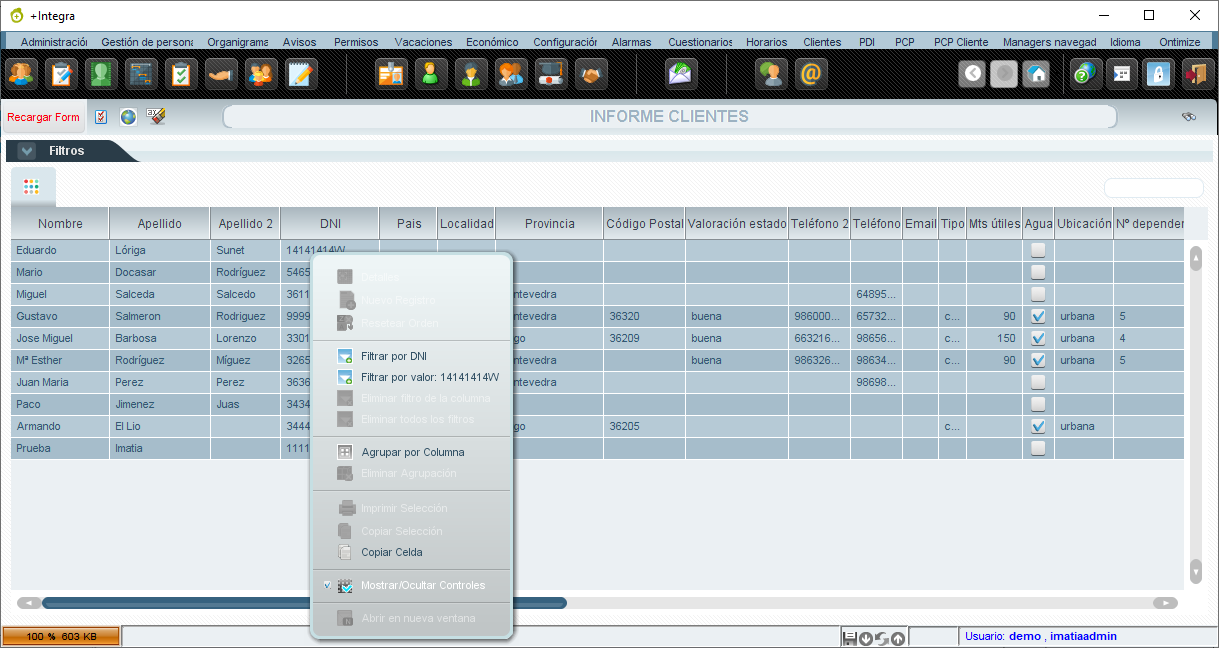Click the vertical scrollbar down arrow
This screenshot has width=1219, height=648.
pos(1195,571)
